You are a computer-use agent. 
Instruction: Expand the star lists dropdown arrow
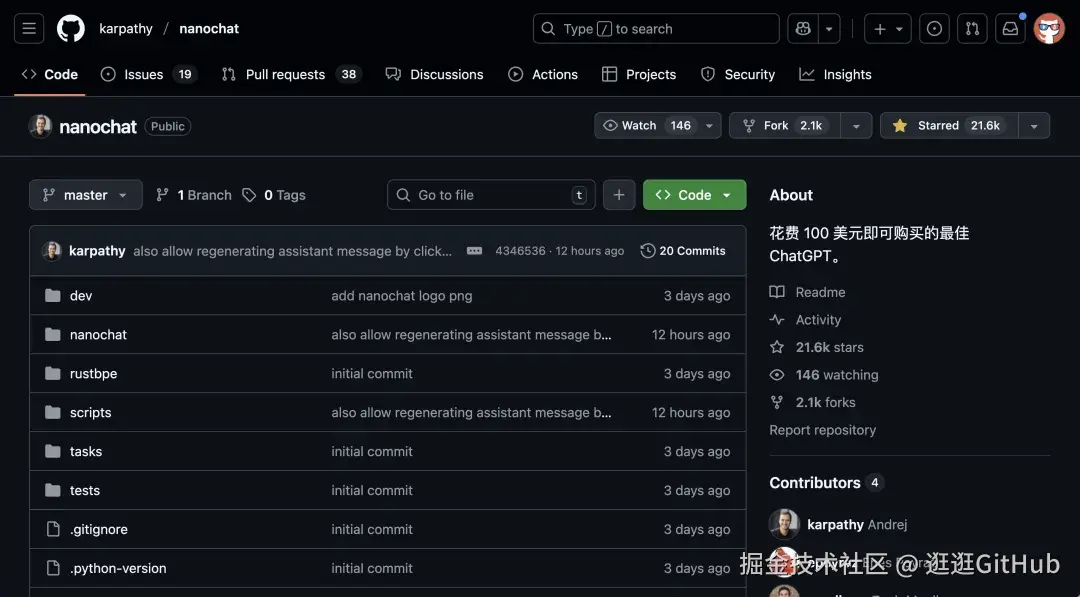point(1033,126)
